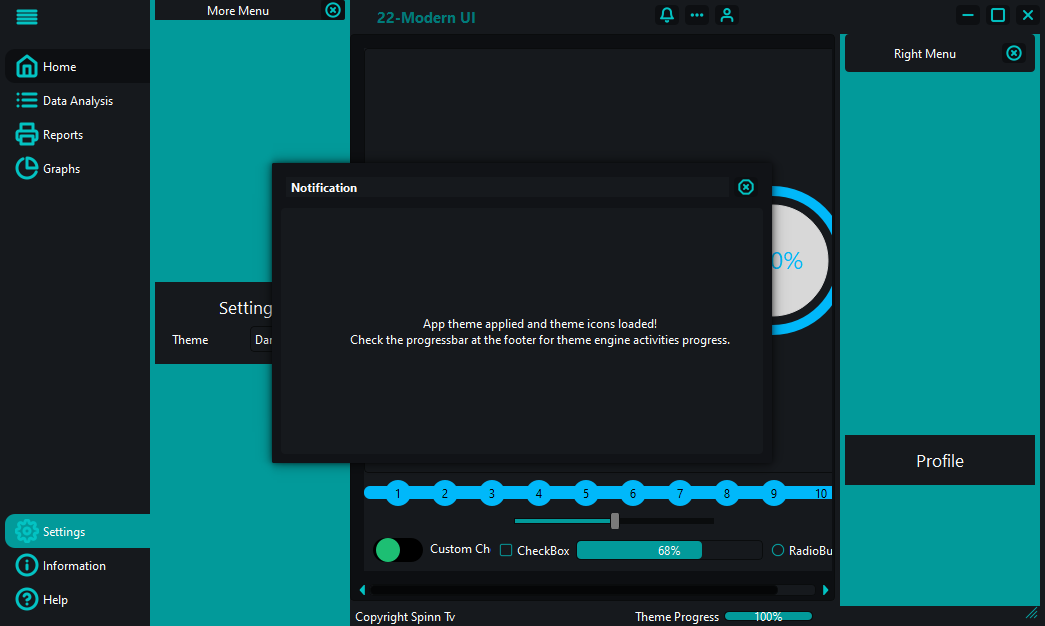Click the Profile button
The height and width of the screenshot is (626, 1045).
(940, 461)
